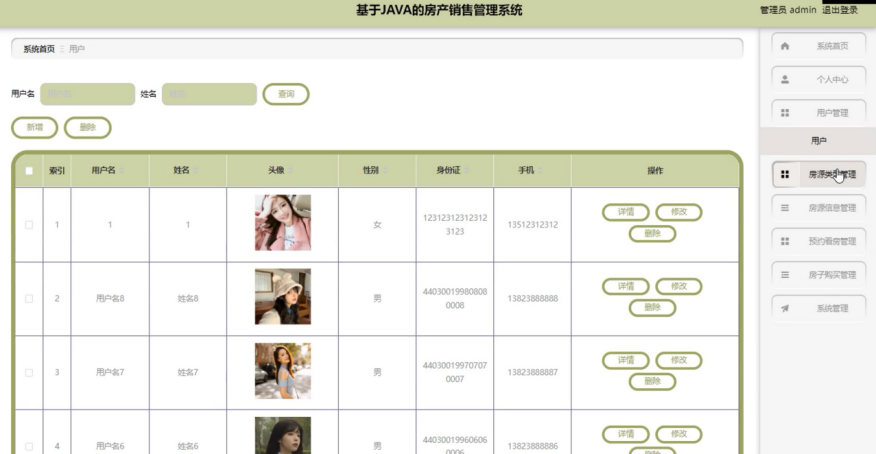
Task: Expand 用户管理 sidebar menu
Action: click(x=818, y=113)
